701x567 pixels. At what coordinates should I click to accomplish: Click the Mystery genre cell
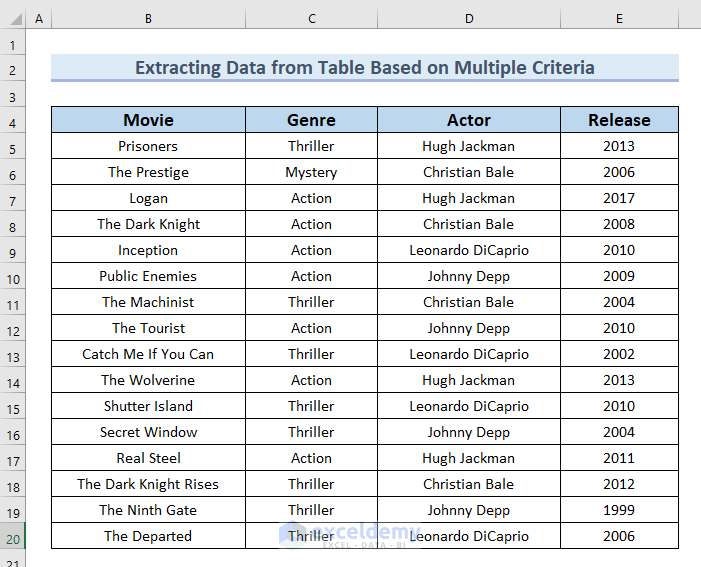311,172
